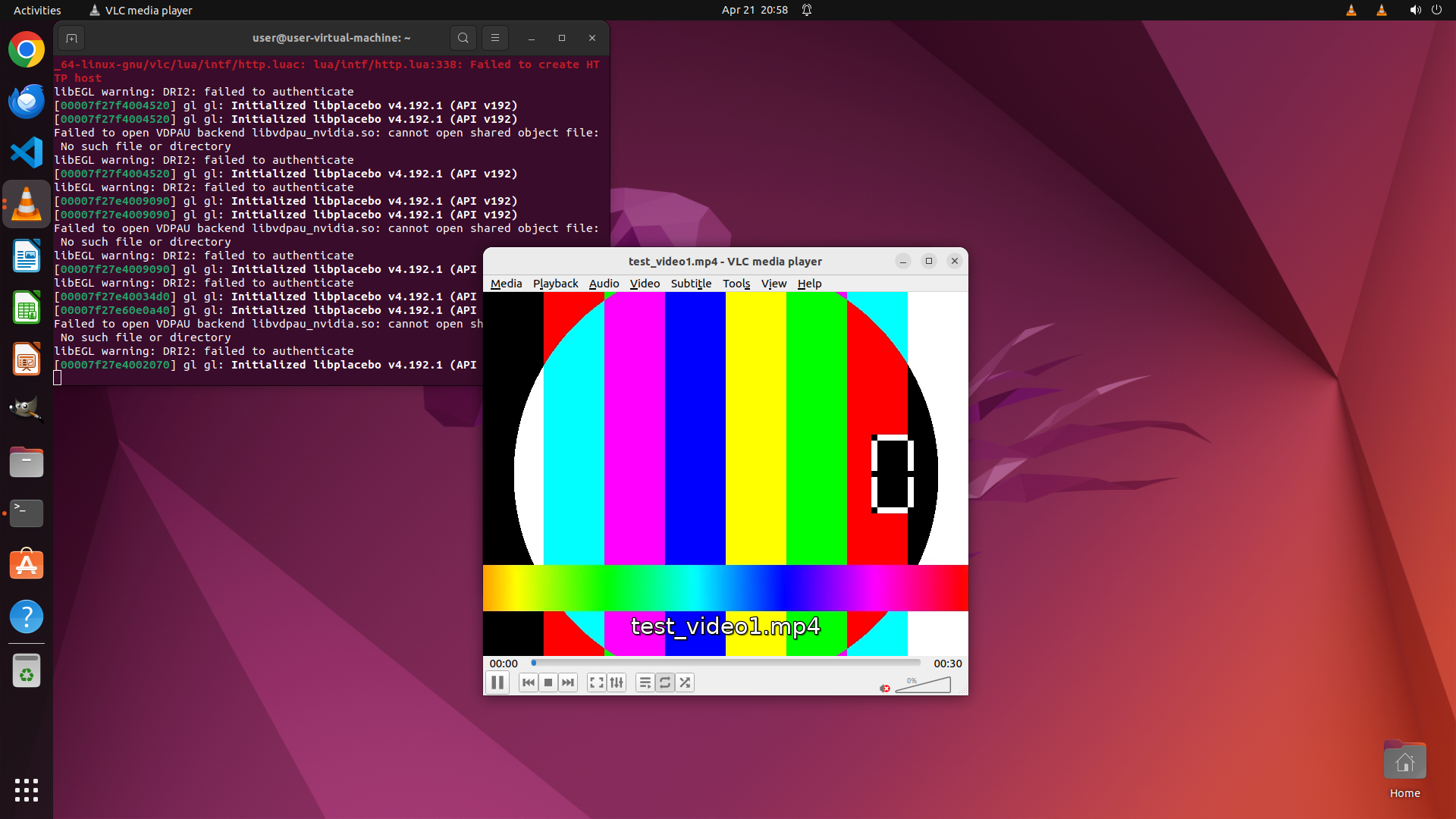Toggle fullscreen video mode
Viewport: 1456px width, 819px height.
tap(597, 682)
